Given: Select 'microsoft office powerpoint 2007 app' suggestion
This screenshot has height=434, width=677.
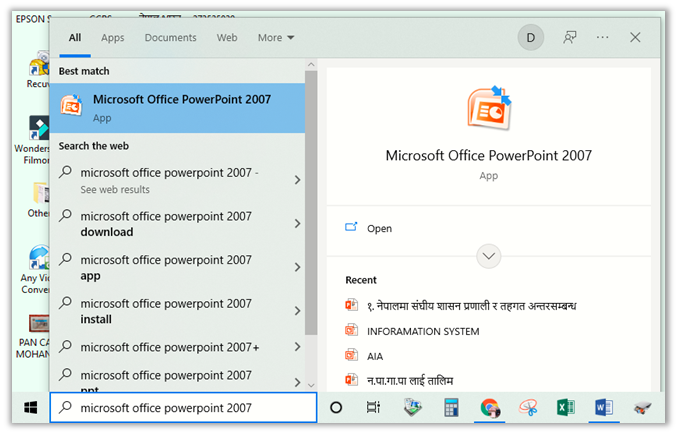Looking at the screenshot, I should tap(177, 267).
